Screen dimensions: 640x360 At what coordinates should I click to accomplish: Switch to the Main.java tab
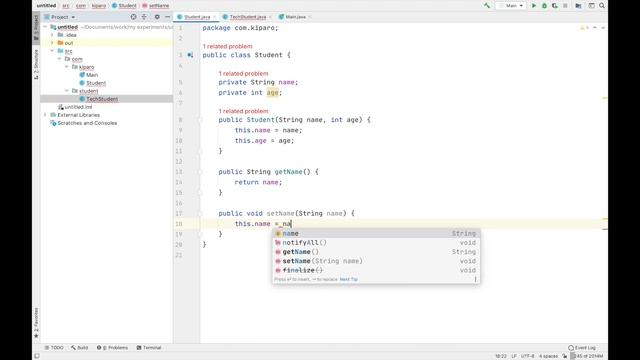coord(295,17)
